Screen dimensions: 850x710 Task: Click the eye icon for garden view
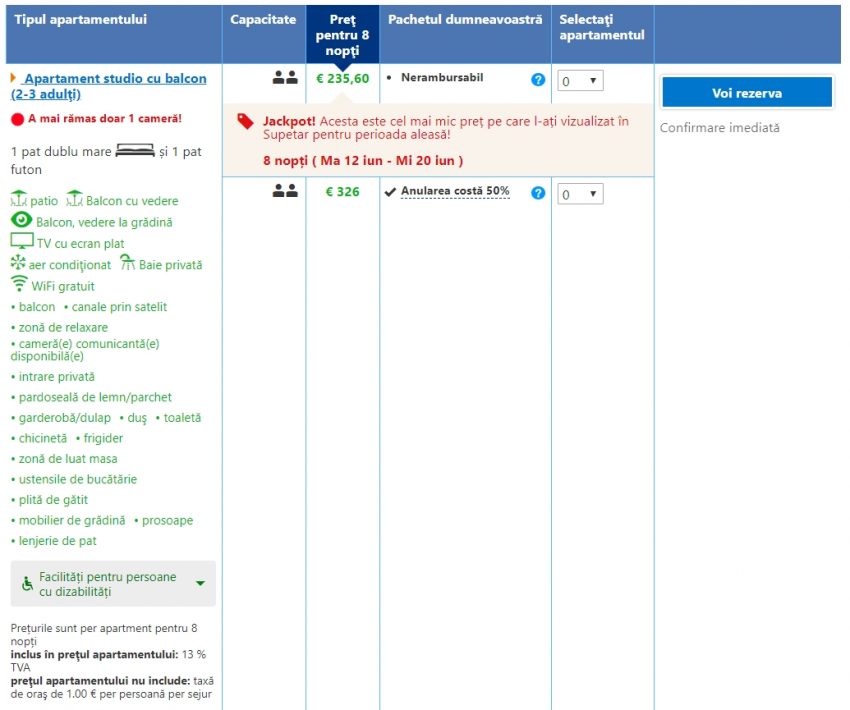(x=21, y=221)
